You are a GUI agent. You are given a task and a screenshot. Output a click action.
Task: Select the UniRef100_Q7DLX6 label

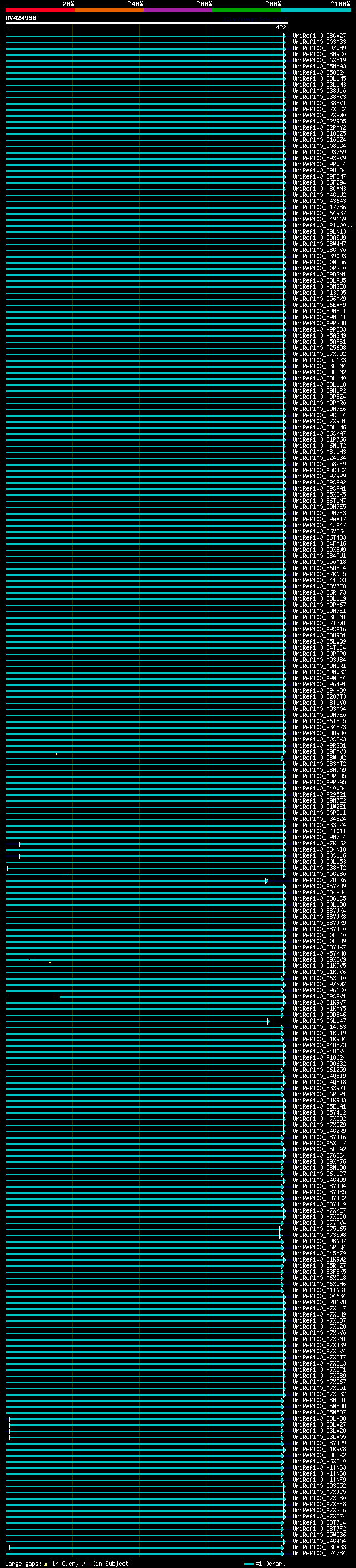(319, 880)
